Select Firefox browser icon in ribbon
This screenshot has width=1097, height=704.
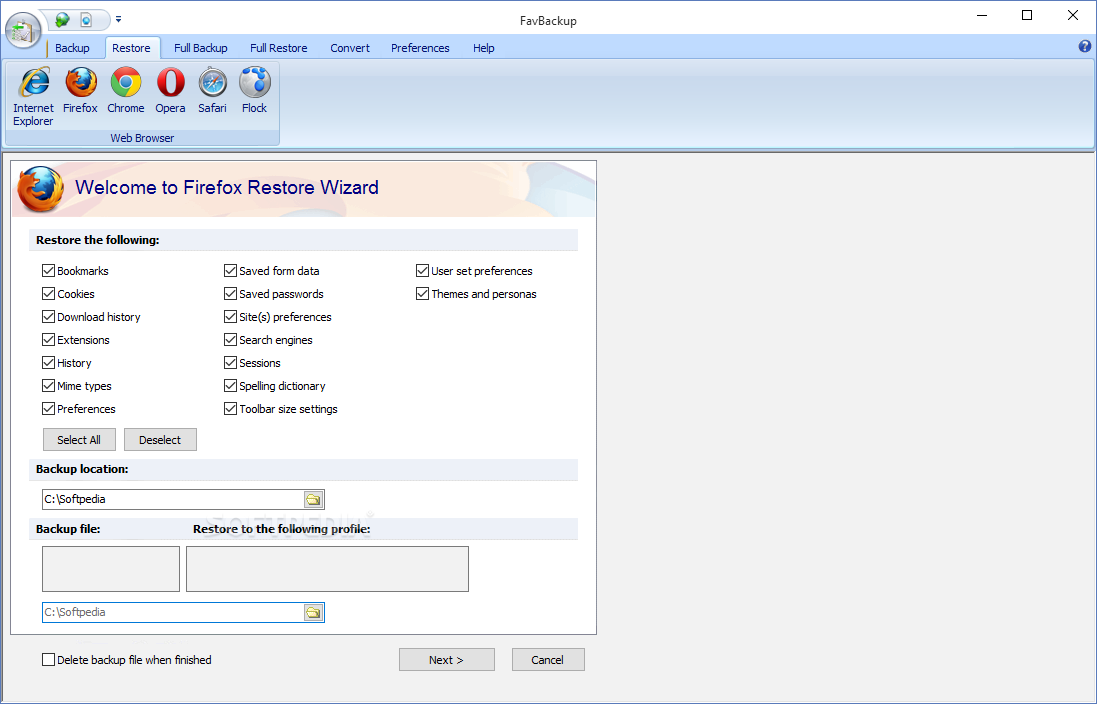click(x=80, y=90)
